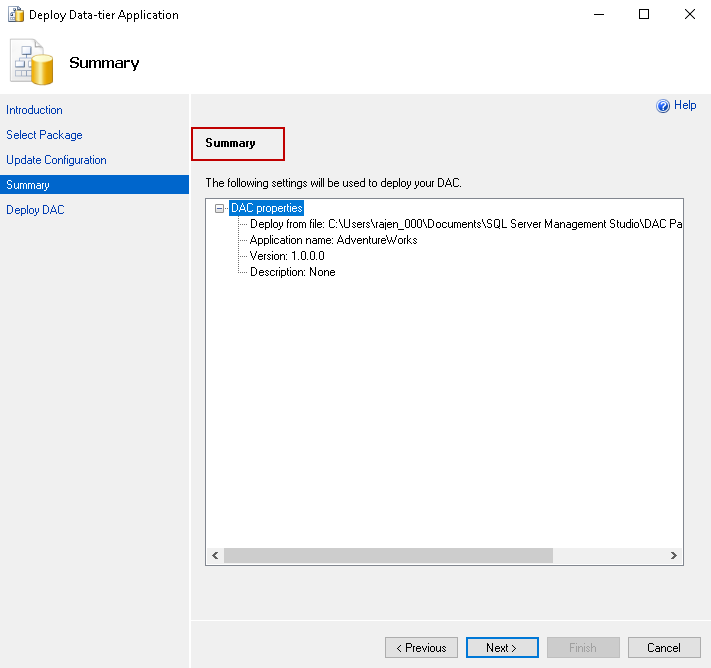The image size is (711, 668).
Task: Open the Update Configuration step
Action: [56, 160]
